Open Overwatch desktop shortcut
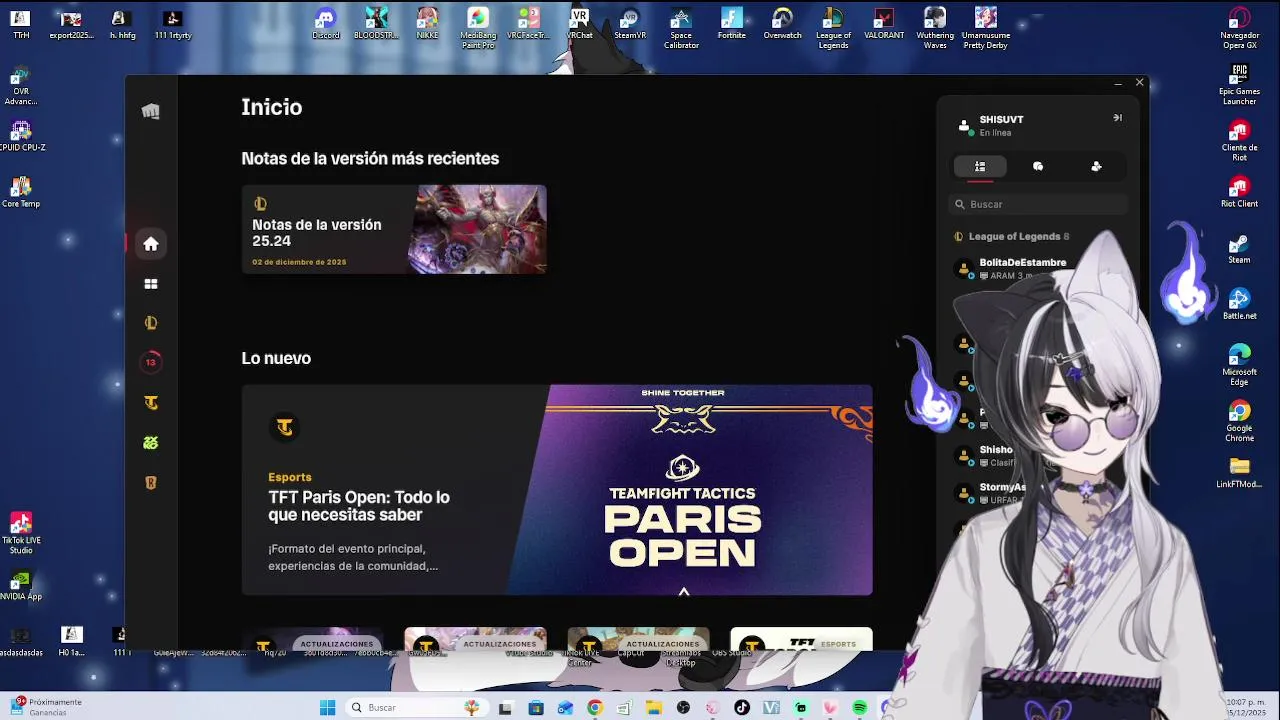 (782, 24)
